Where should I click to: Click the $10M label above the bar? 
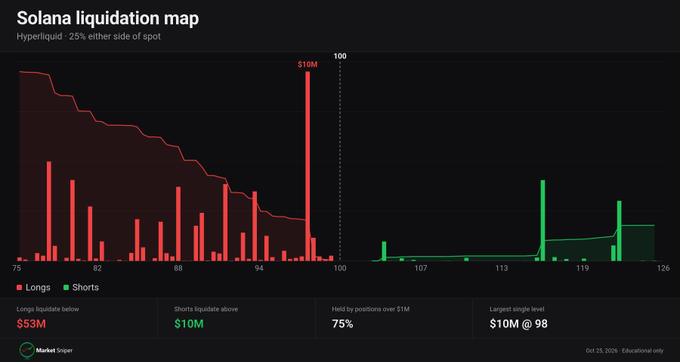(x=307, y=65)
